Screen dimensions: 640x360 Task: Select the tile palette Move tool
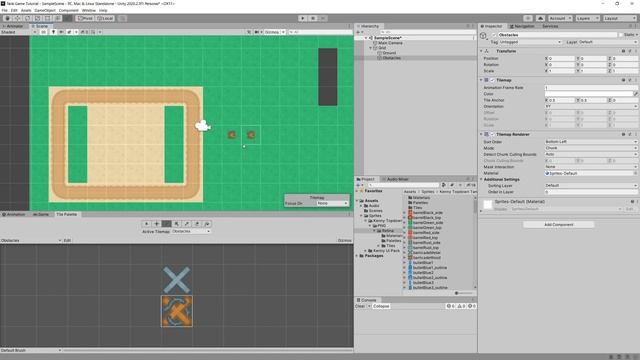[156, 224]
